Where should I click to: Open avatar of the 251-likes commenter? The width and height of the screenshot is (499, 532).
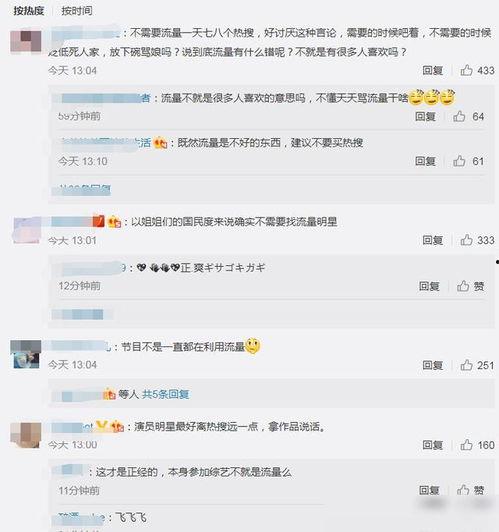pos(26,354)
